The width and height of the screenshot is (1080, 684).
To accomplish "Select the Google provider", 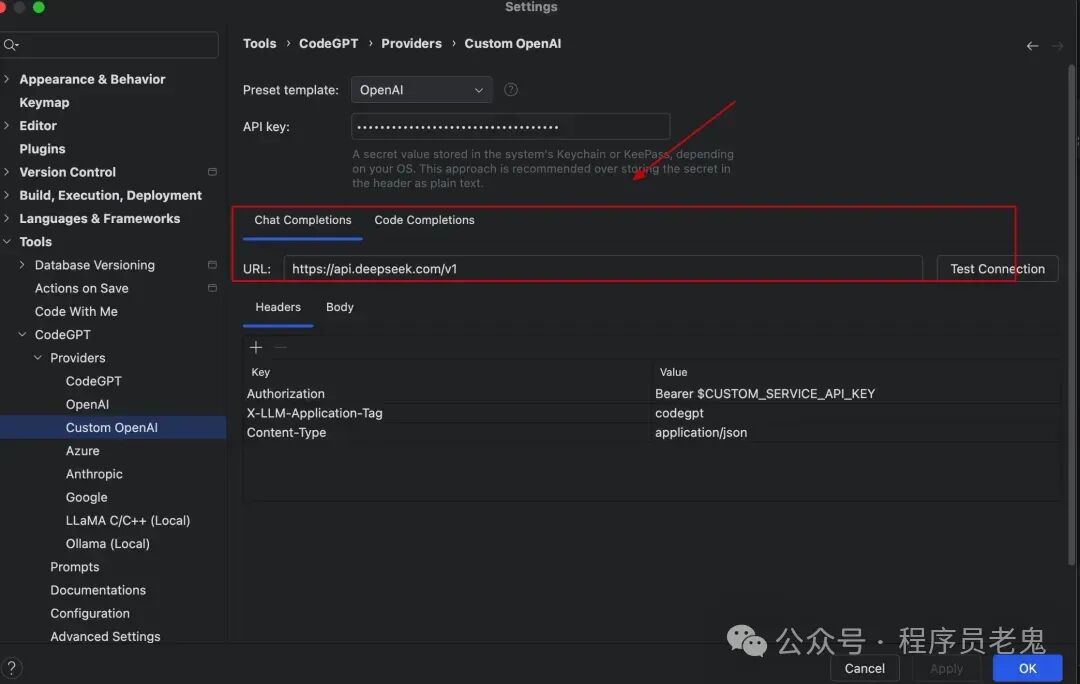I will pos(86,497).
